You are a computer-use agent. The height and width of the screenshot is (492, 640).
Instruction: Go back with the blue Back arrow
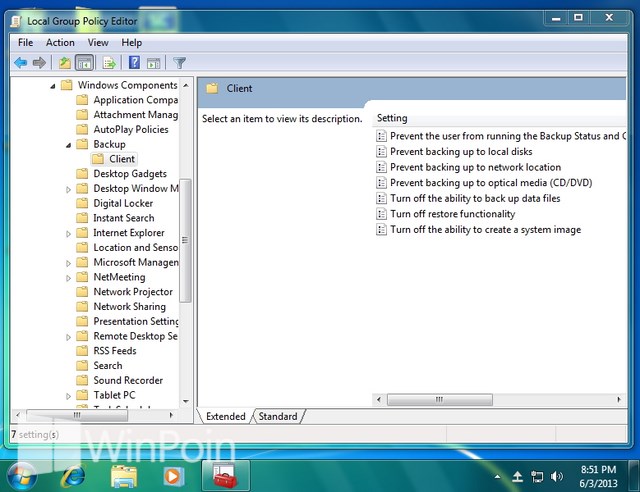(x=20, y=63)
